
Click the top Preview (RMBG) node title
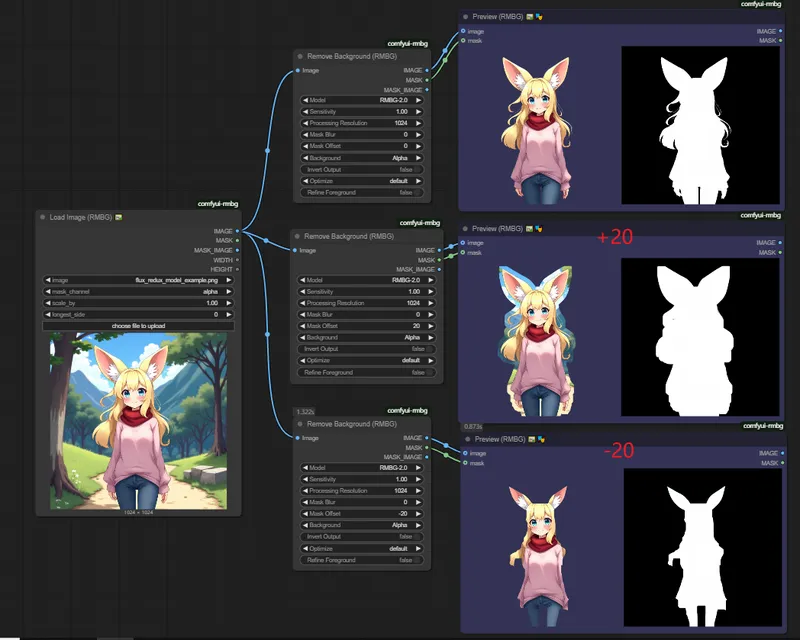coord(498,17)
